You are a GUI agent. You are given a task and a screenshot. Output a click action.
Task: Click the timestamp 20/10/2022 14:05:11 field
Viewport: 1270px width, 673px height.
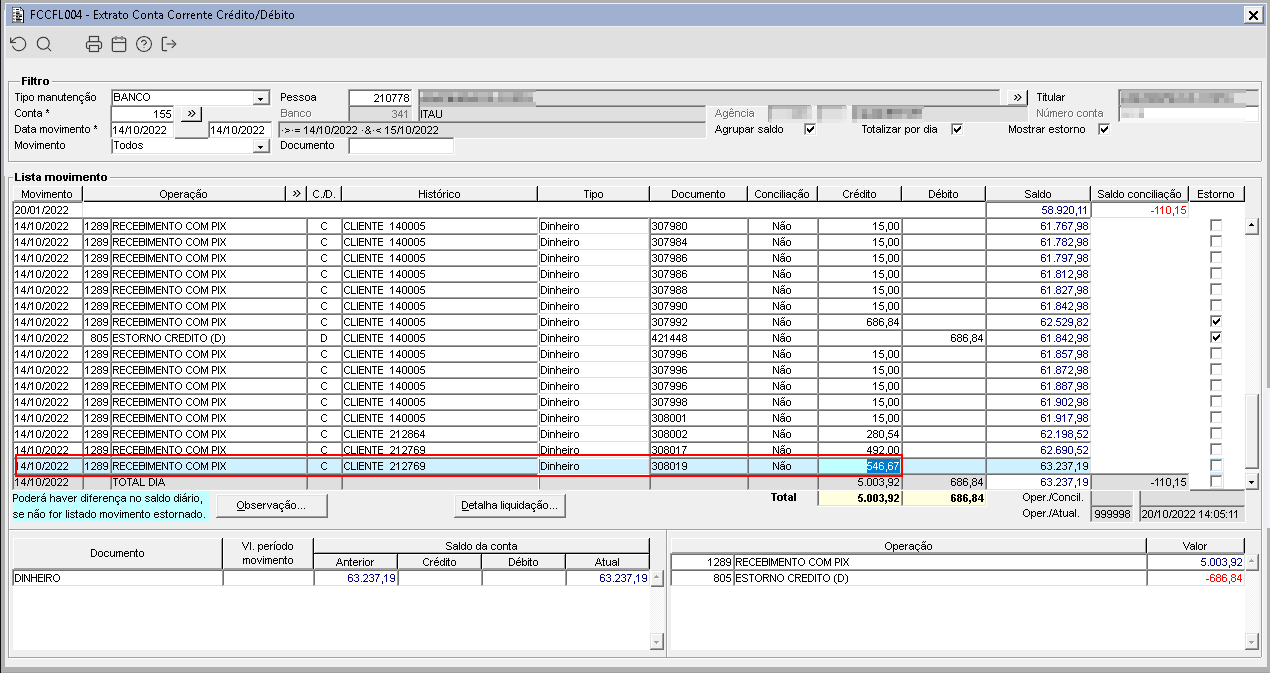[x=1191, y=514]
